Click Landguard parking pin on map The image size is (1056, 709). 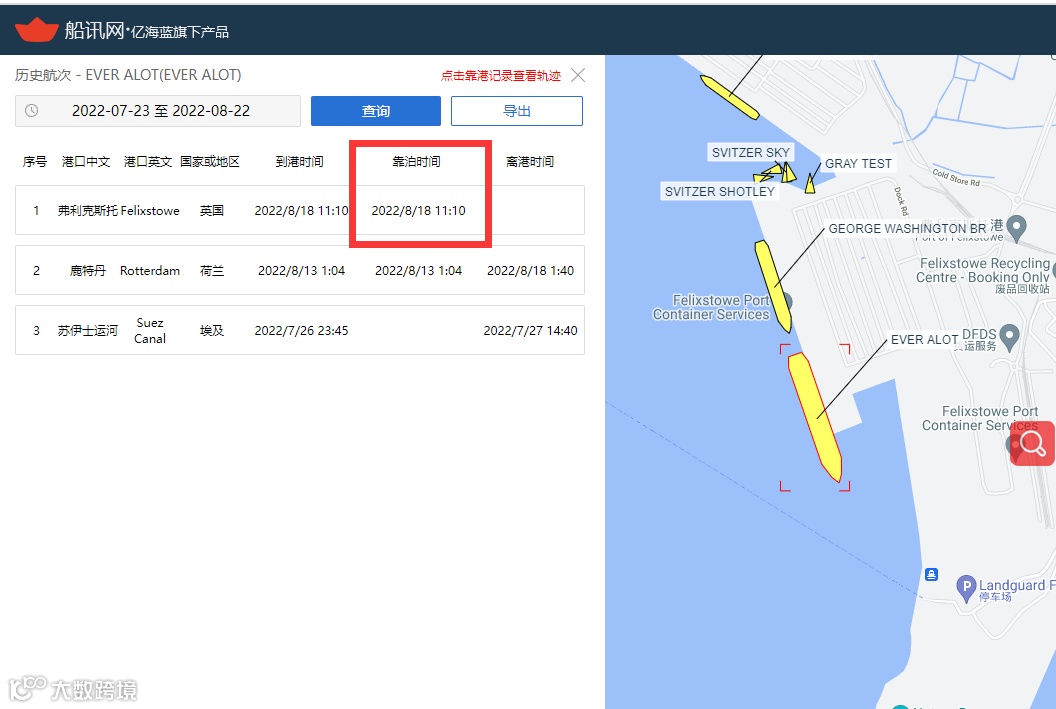966,588
